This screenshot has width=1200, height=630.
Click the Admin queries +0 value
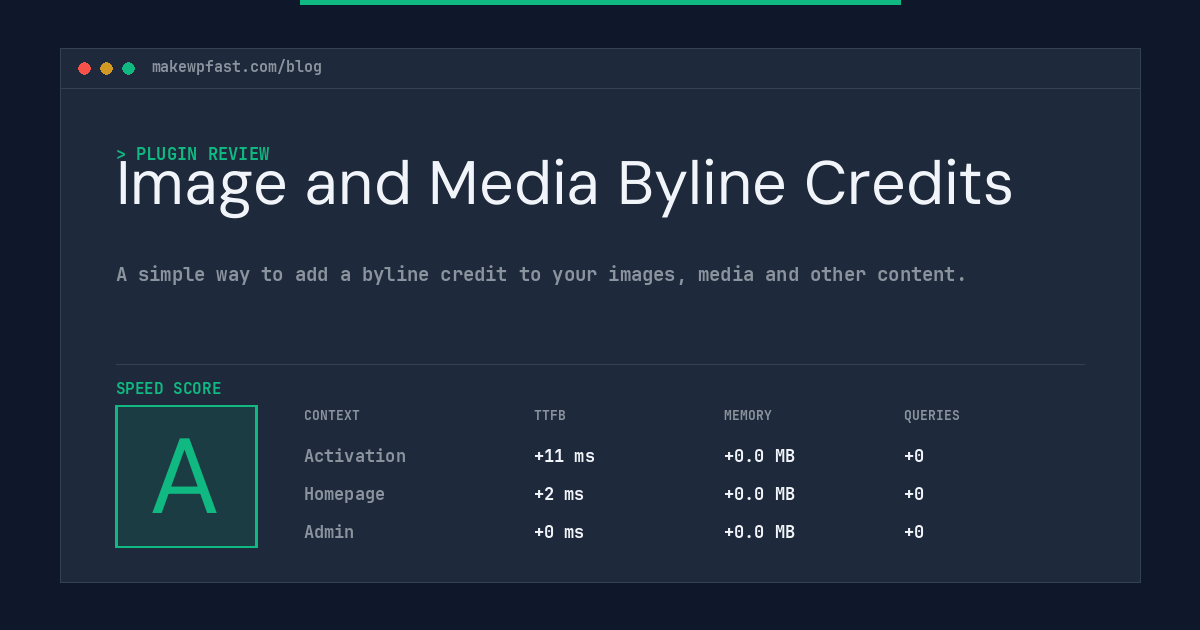(914, 532)
